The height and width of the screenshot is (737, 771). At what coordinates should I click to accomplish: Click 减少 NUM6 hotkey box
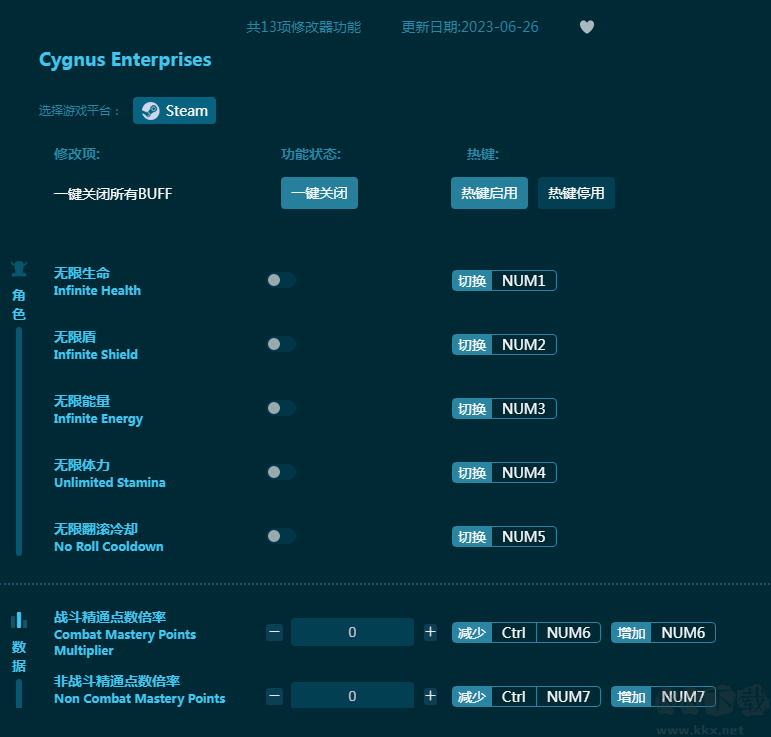(568, 633)
